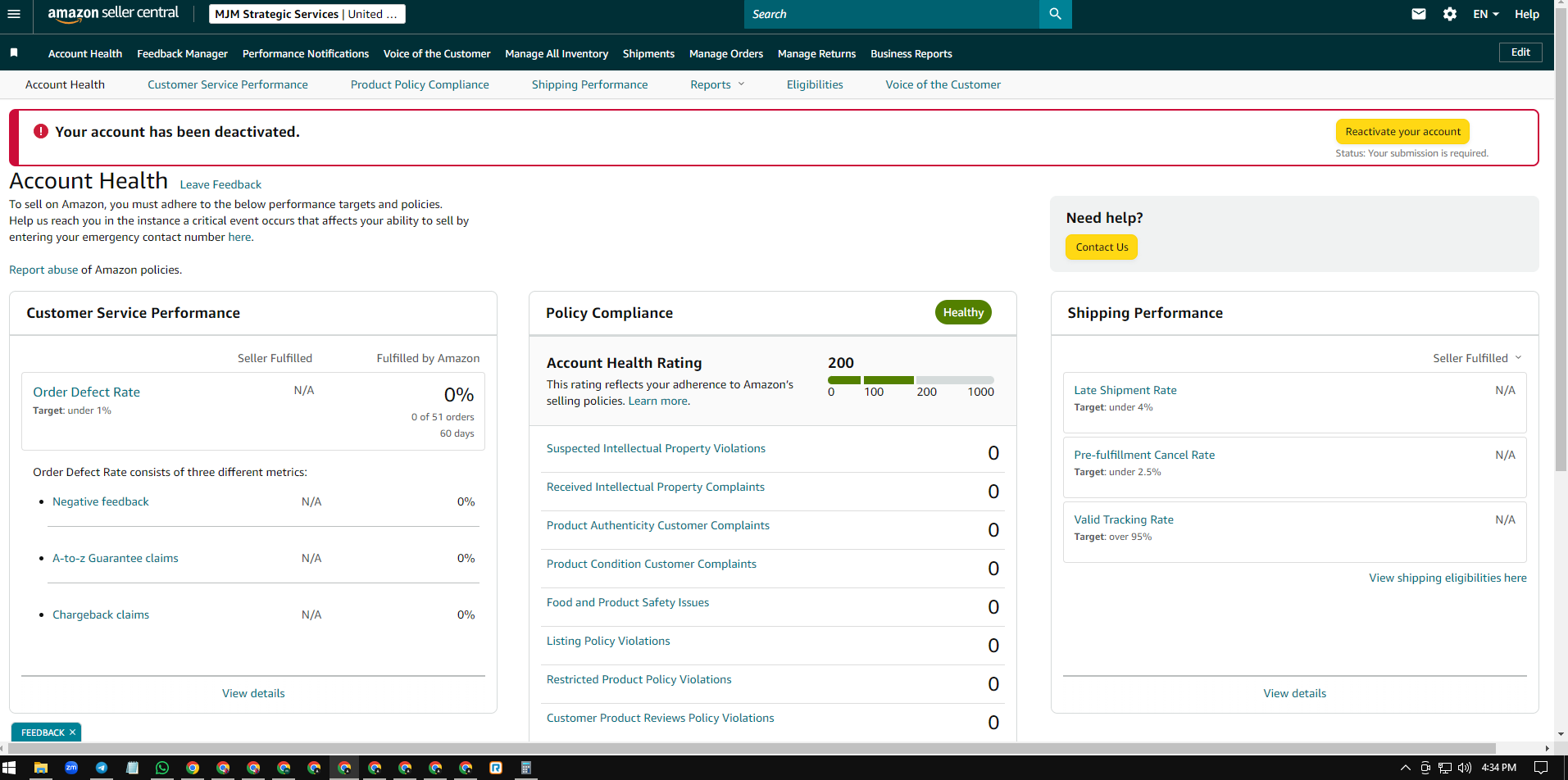Open A-to-z Guarantee claims link
This screenshot has width=1568, height=780.
click(x=116, y=558)
